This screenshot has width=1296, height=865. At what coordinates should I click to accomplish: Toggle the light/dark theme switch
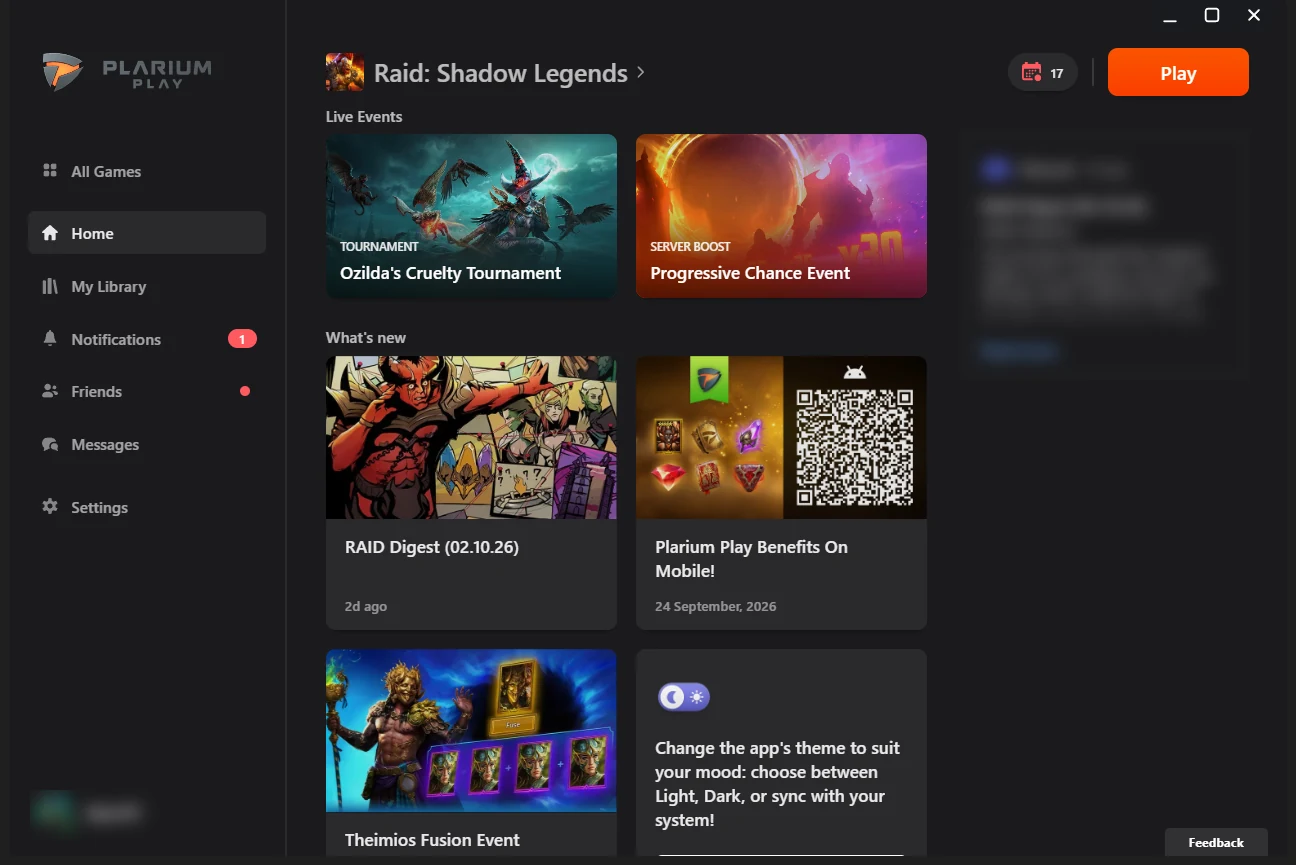[x=683, y=697]
